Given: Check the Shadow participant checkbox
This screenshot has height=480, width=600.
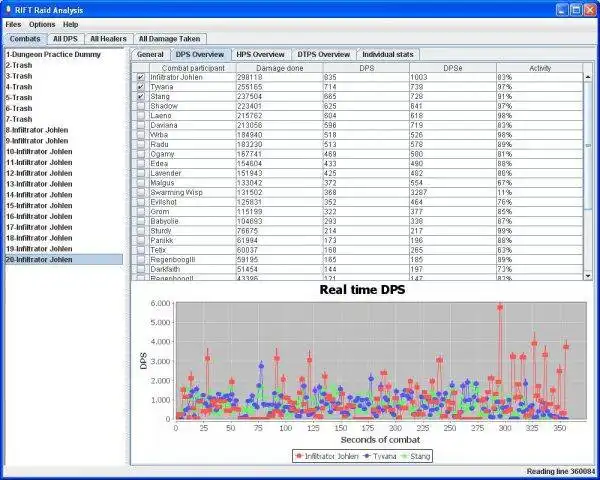Looking at the screenshot, I should pos(141,106).
